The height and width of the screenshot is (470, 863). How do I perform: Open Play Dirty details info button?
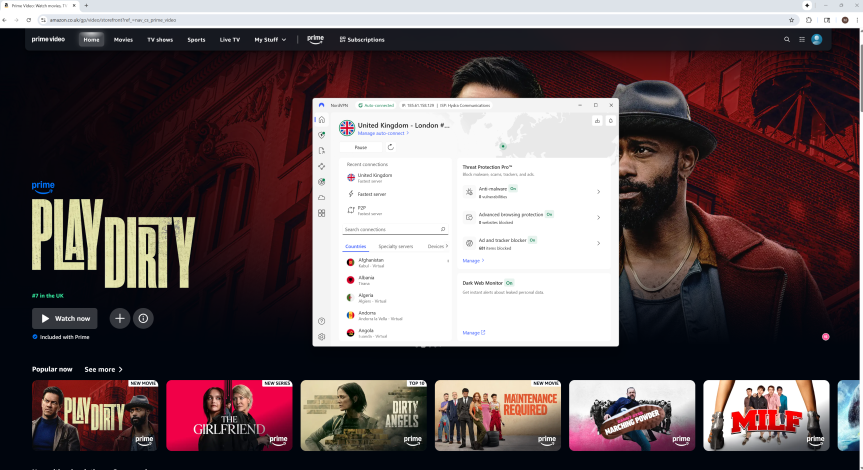click(143, 318)
